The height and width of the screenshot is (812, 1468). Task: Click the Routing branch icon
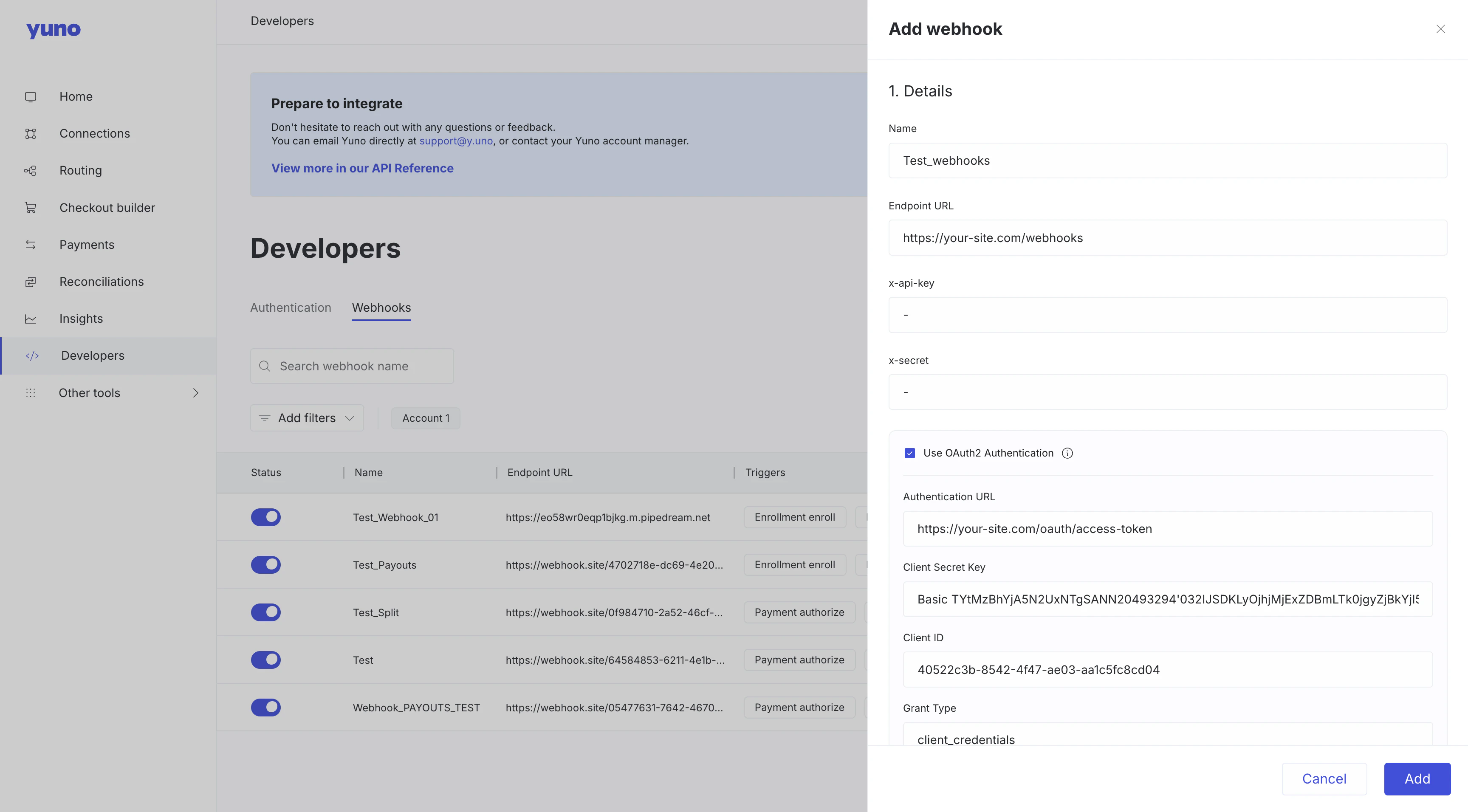coord(31,170)
